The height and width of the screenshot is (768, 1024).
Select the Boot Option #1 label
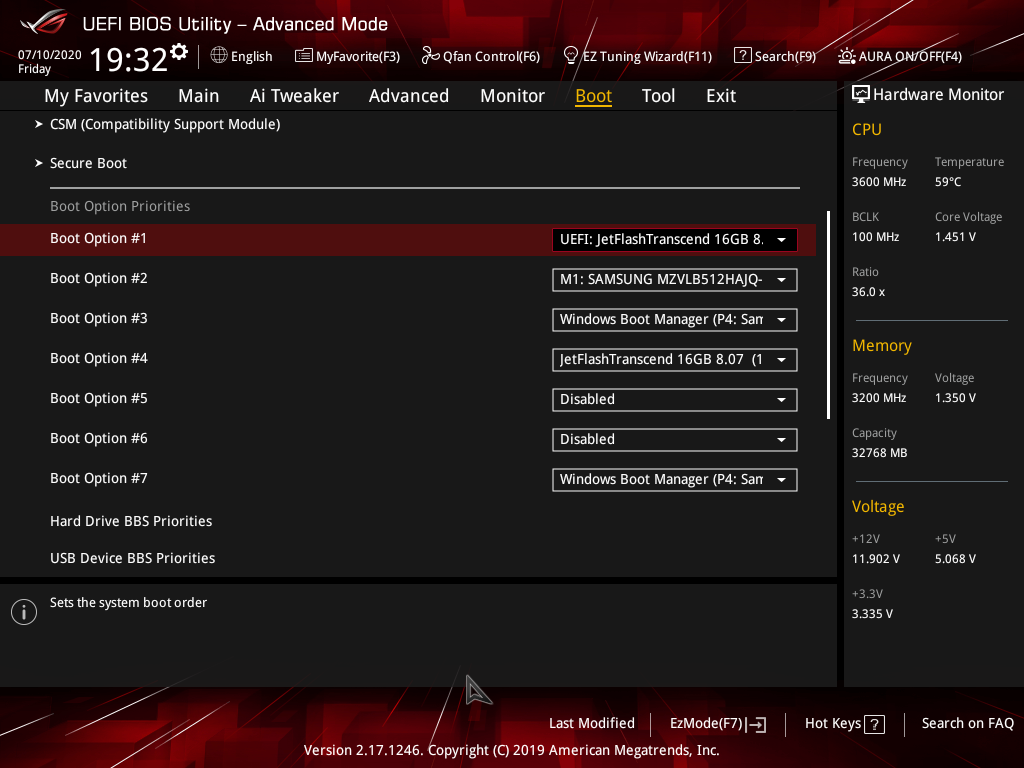[x=99, y=238]
